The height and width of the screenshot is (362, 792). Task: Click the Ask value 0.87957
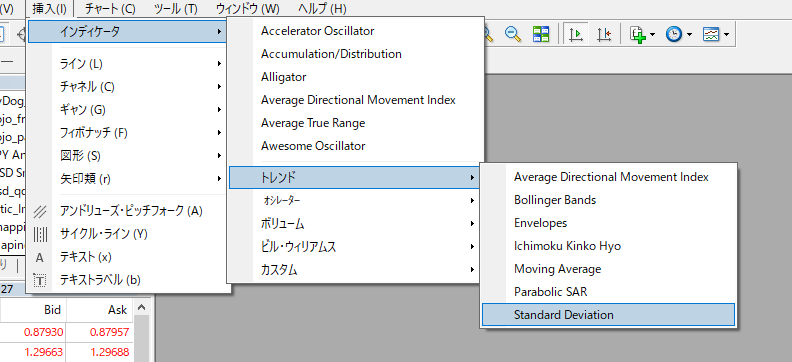coord(109,332)
